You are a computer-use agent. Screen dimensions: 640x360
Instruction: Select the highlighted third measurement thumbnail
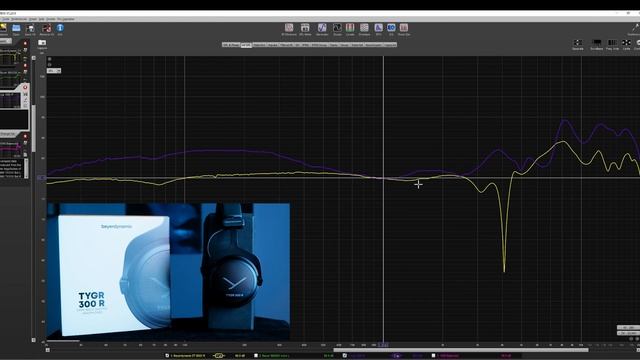point(11,100)
